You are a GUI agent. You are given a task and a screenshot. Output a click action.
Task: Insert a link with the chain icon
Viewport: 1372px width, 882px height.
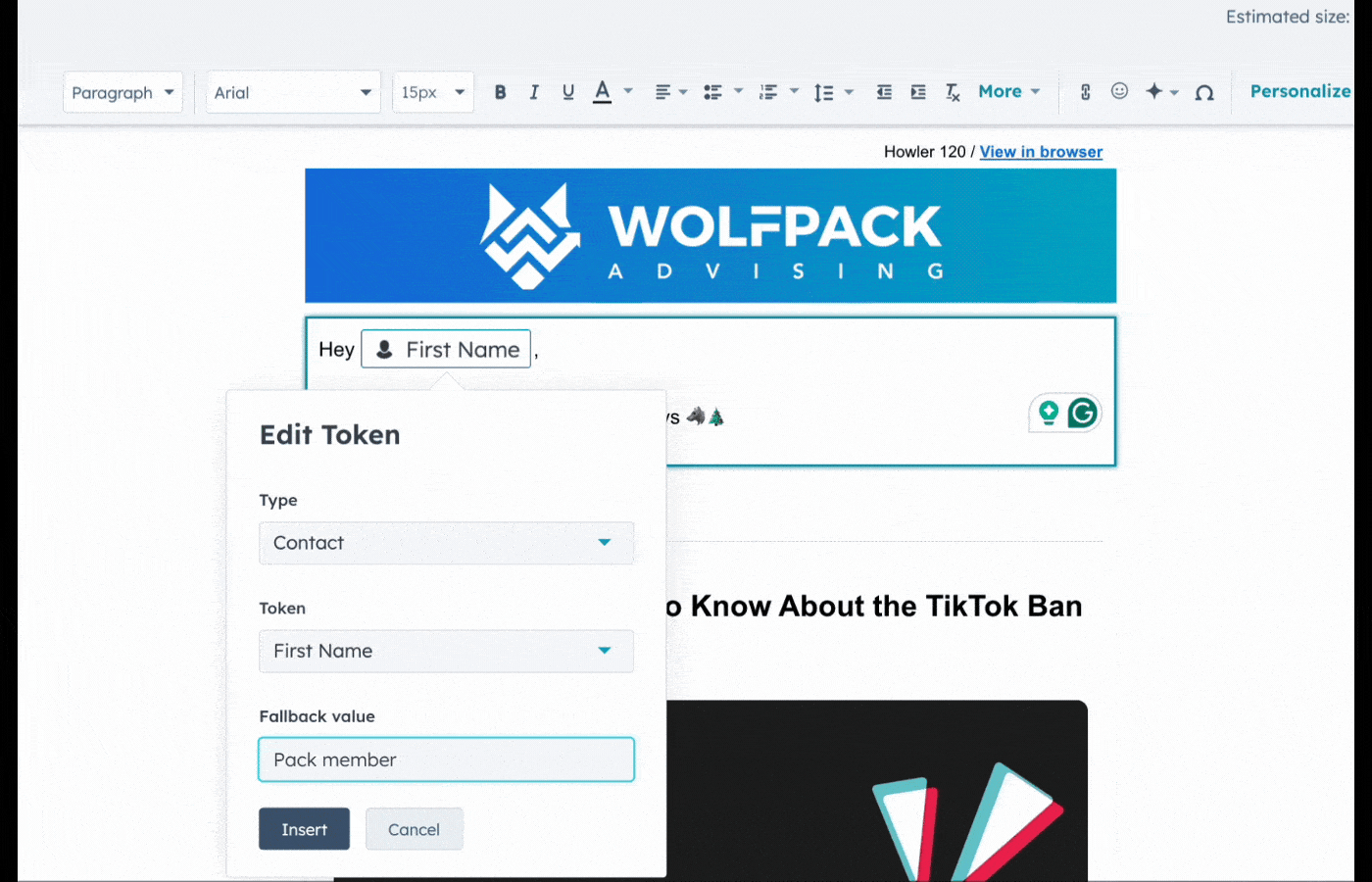click(x=1086, y=92)
